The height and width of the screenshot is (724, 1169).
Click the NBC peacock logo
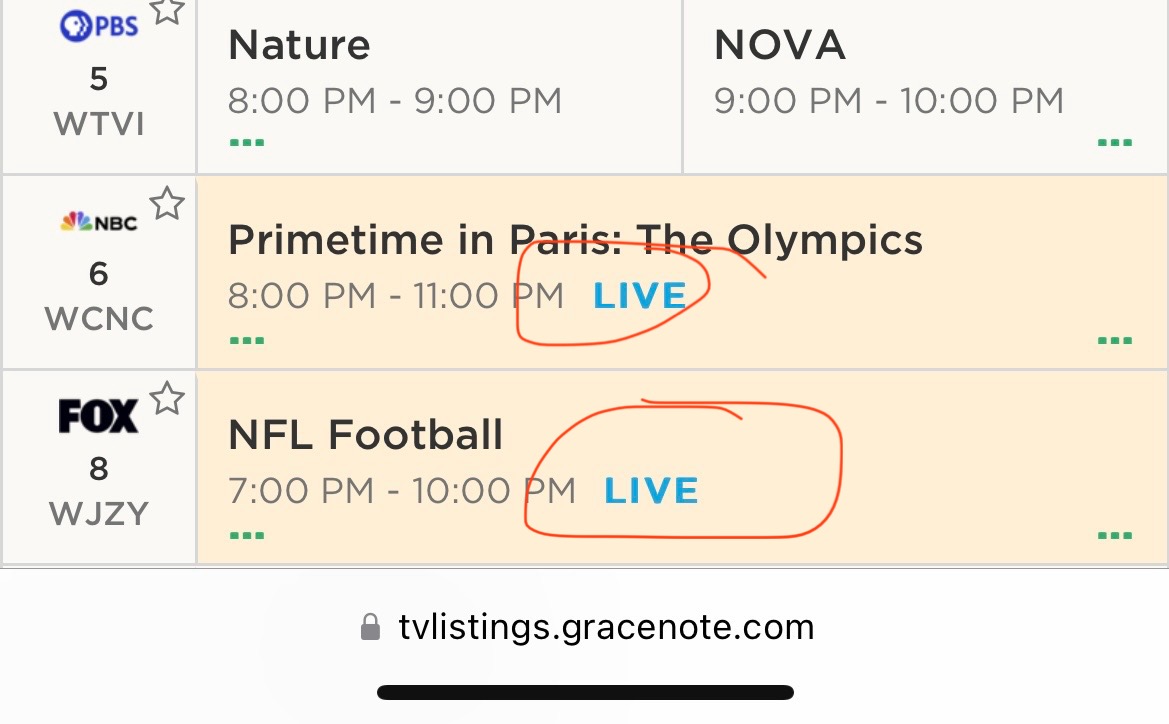98,223
